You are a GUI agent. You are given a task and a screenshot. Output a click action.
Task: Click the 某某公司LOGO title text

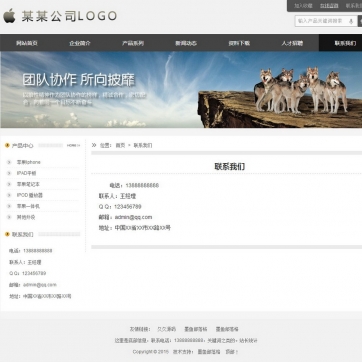coord(69,16)
